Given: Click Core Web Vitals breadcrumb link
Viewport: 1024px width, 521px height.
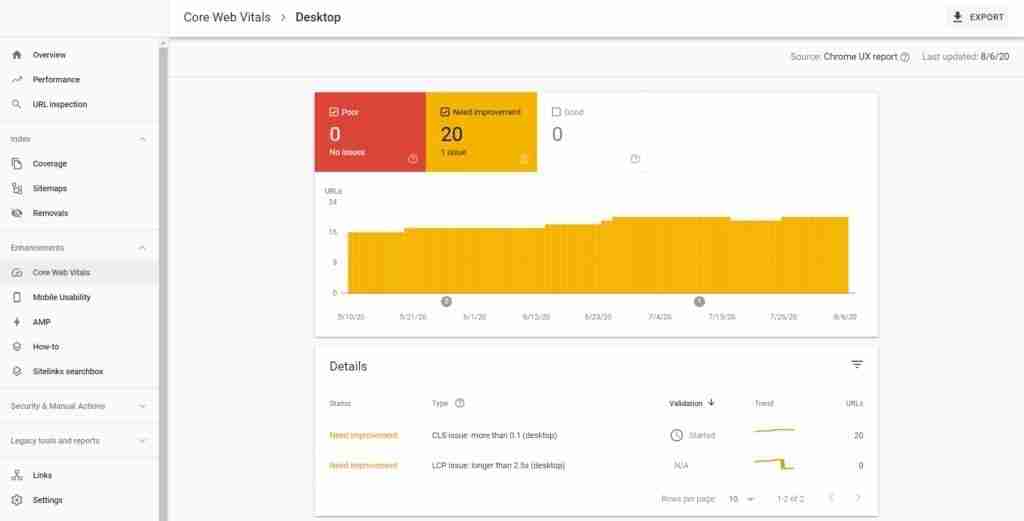Looking at the screenshot, I should click(x=227, y=18).
